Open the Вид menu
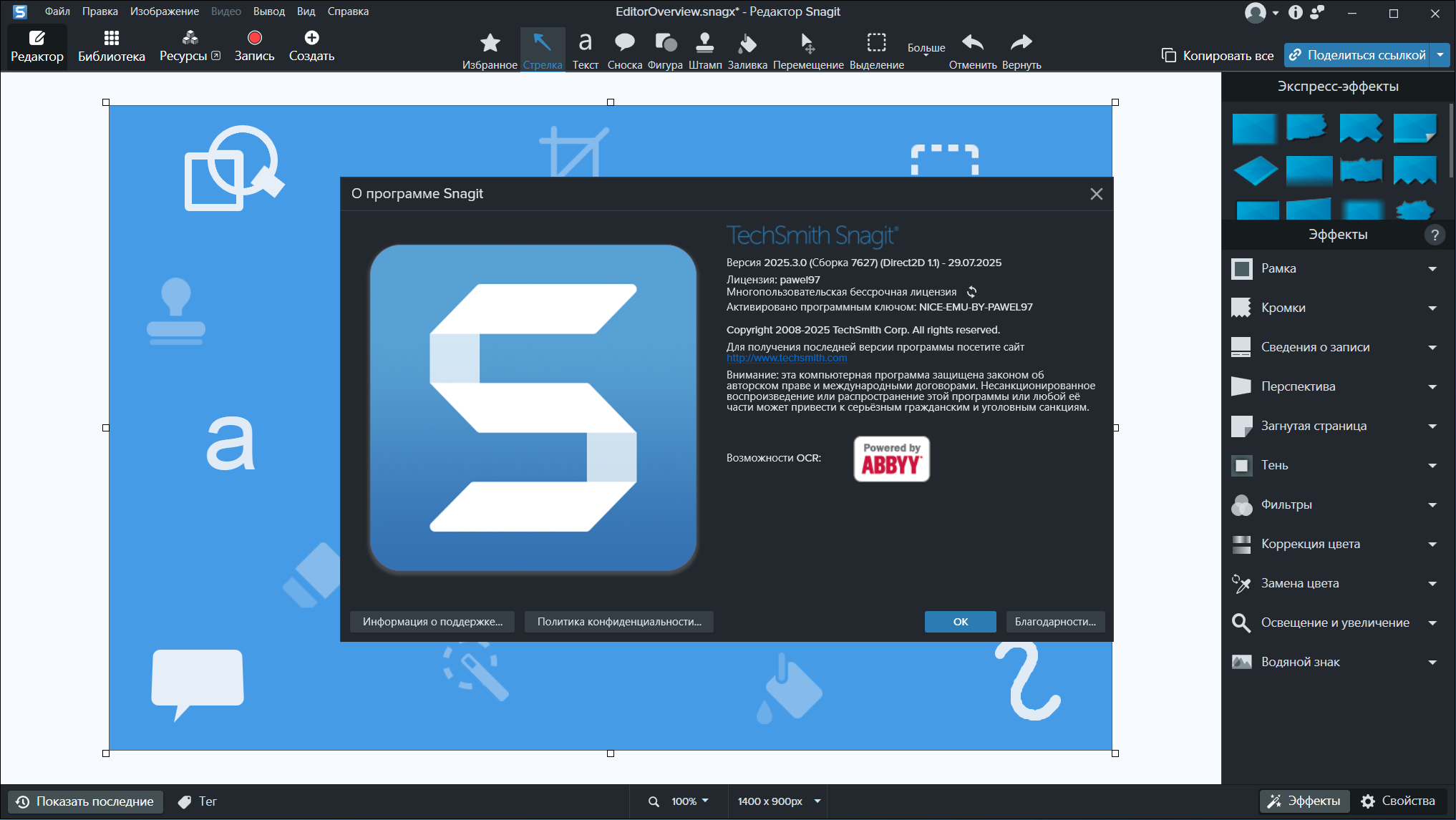Image resolution: width=1456 pixels, height=820 pixels. tap(306, 11)
